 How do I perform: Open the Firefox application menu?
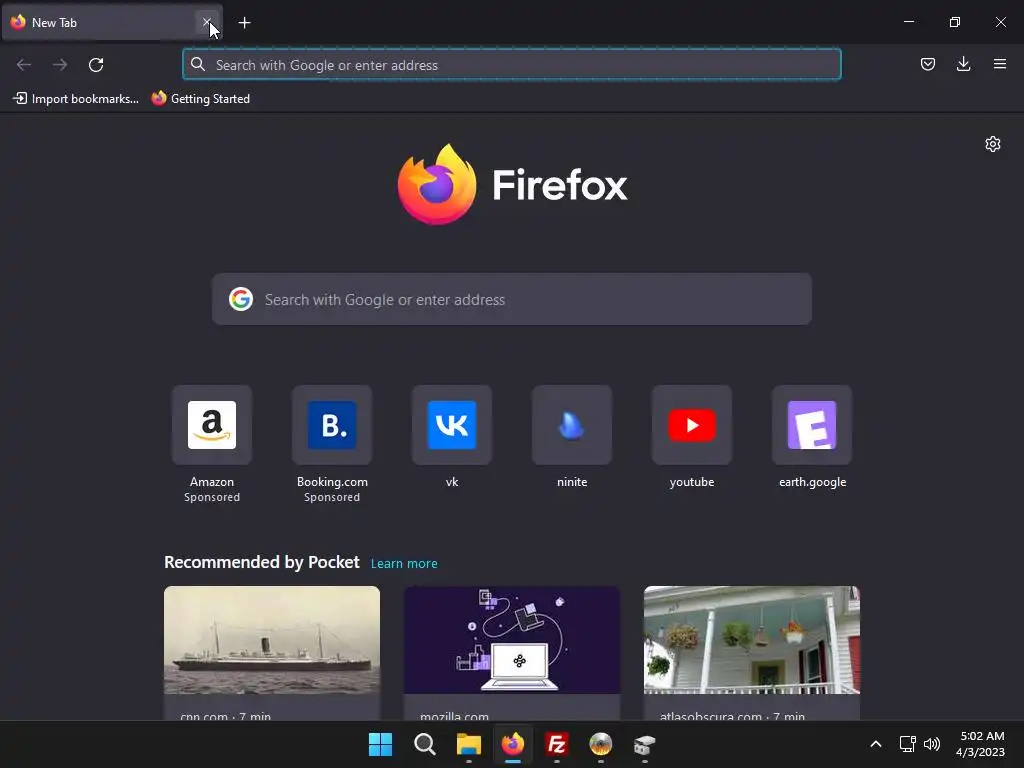(x=999, y=64)
